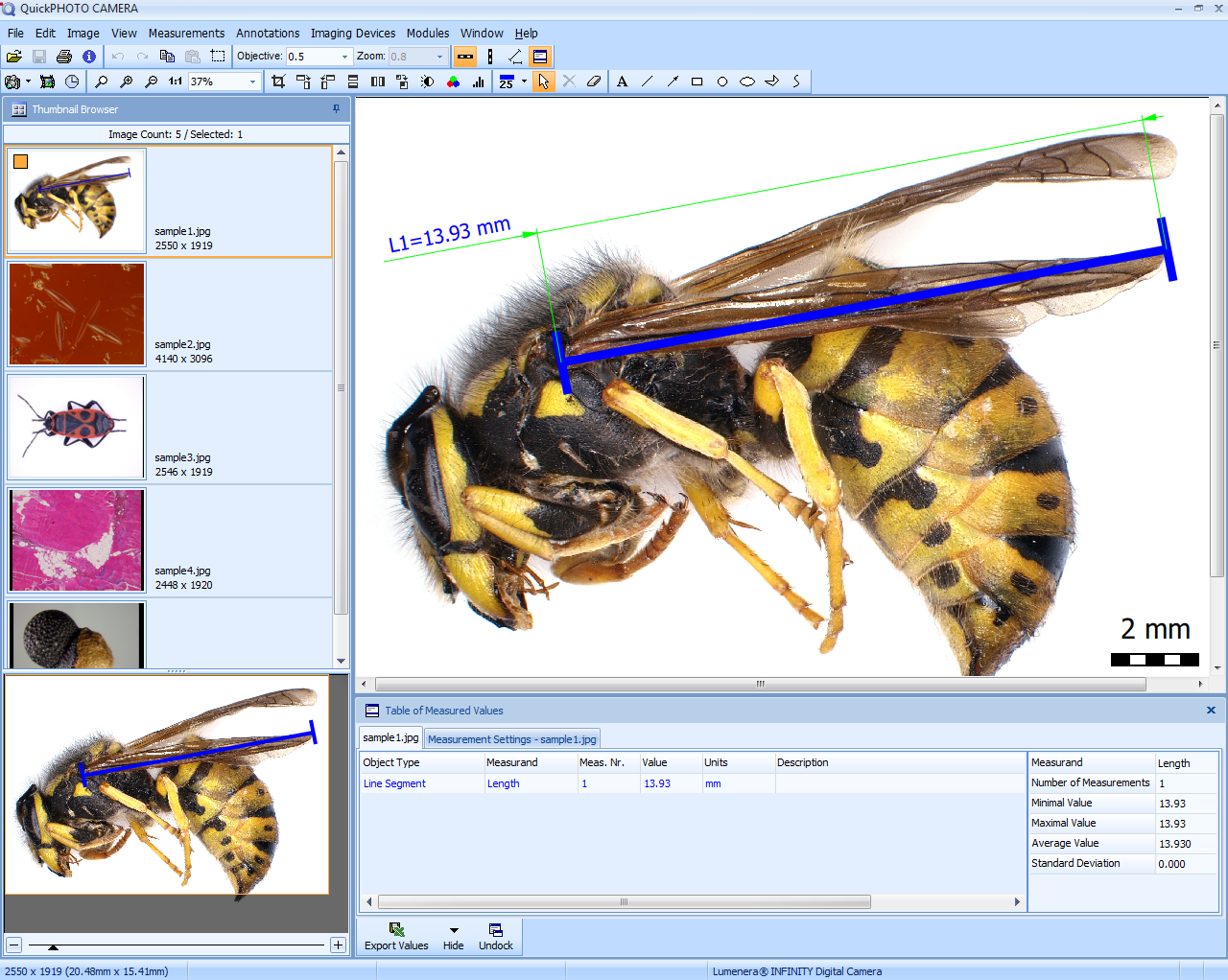Select the Text annotation tool
The height and width of the screenshot is (980, 1228).
point(622,82)
